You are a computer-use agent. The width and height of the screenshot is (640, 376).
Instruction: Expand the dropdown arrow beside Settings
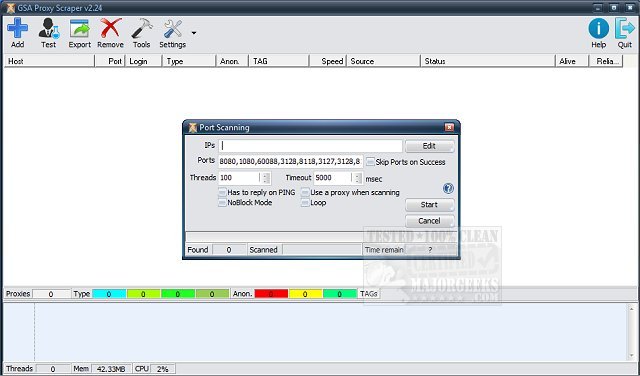click(194, 33)
